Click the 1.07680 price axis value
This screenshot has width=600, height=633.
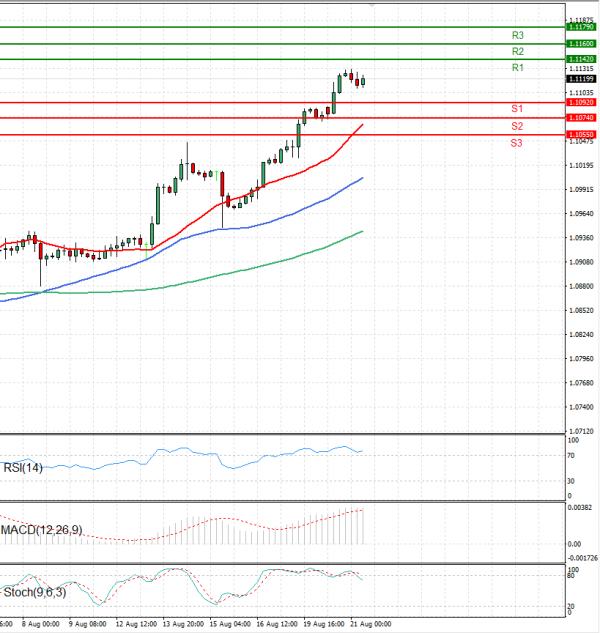(x=581, y=383)
